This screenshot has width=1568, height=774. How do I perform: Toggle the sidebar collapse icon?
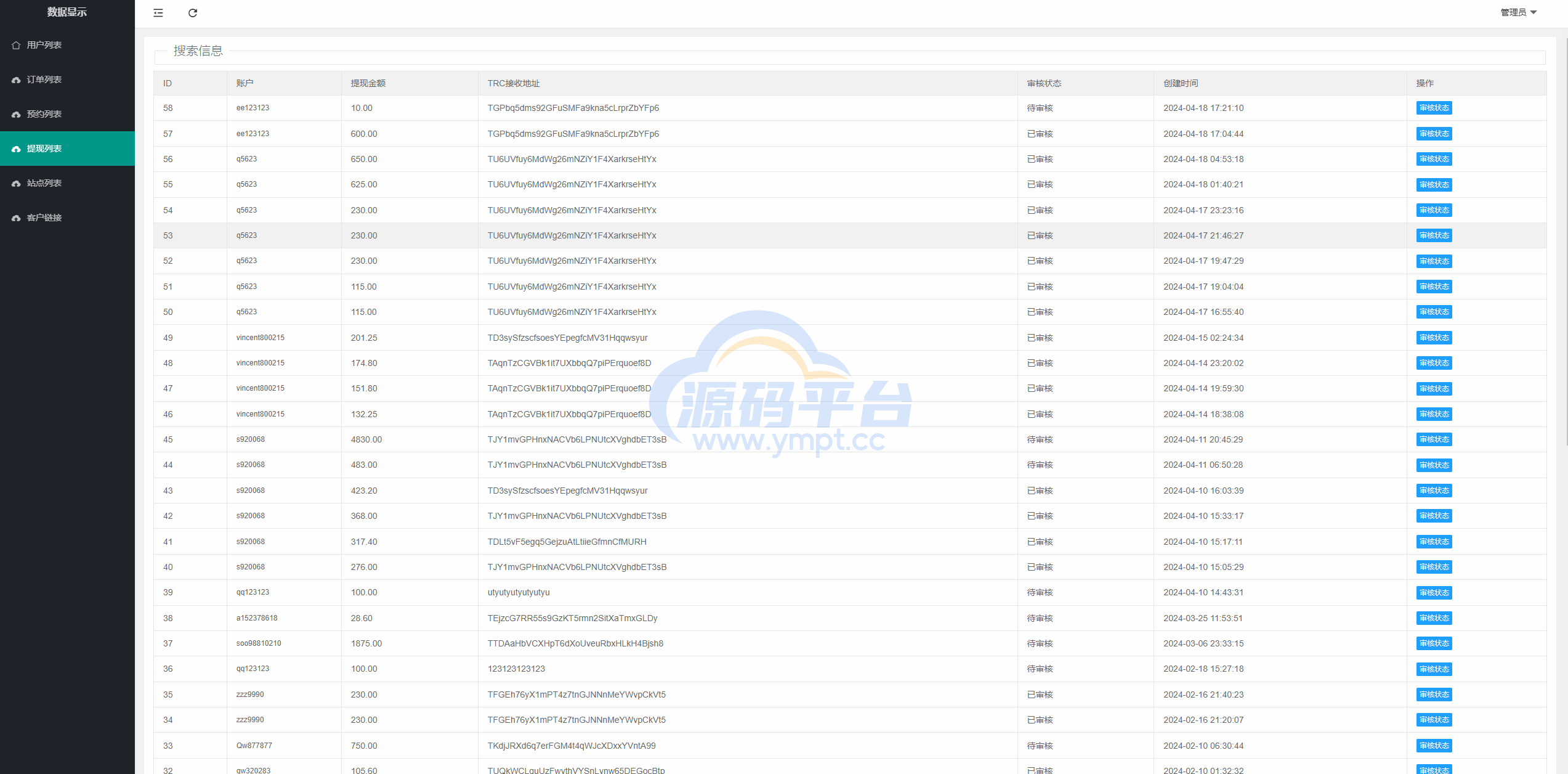click(x=158, y=13)
